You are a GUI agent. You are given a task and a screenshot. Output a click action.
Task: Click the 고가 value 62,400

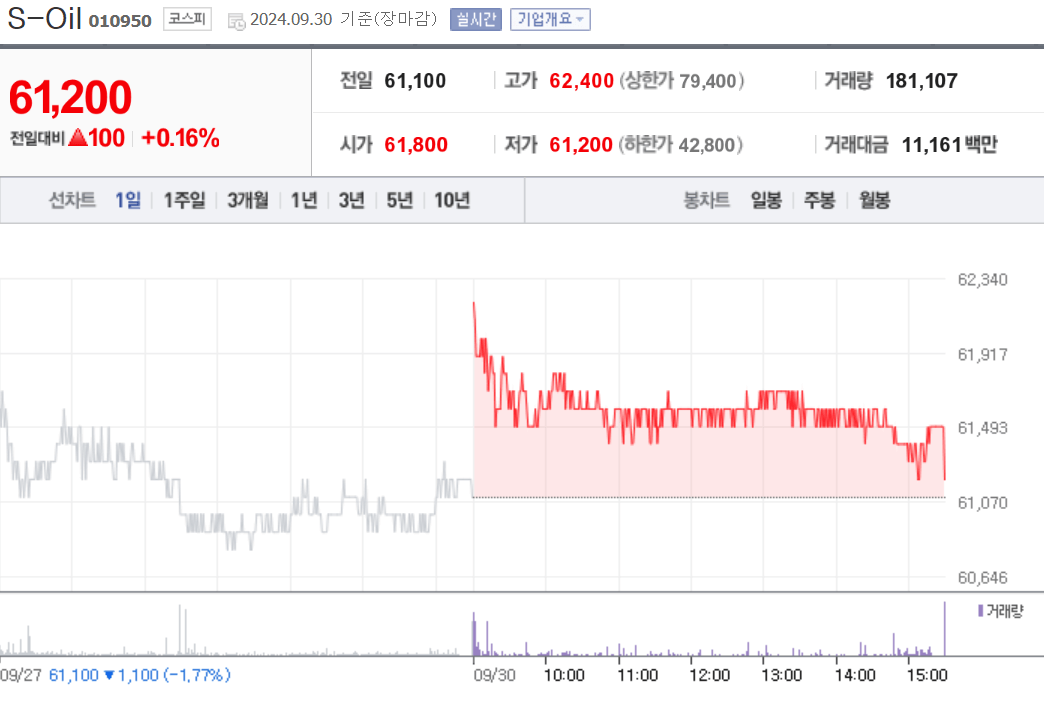581,81
